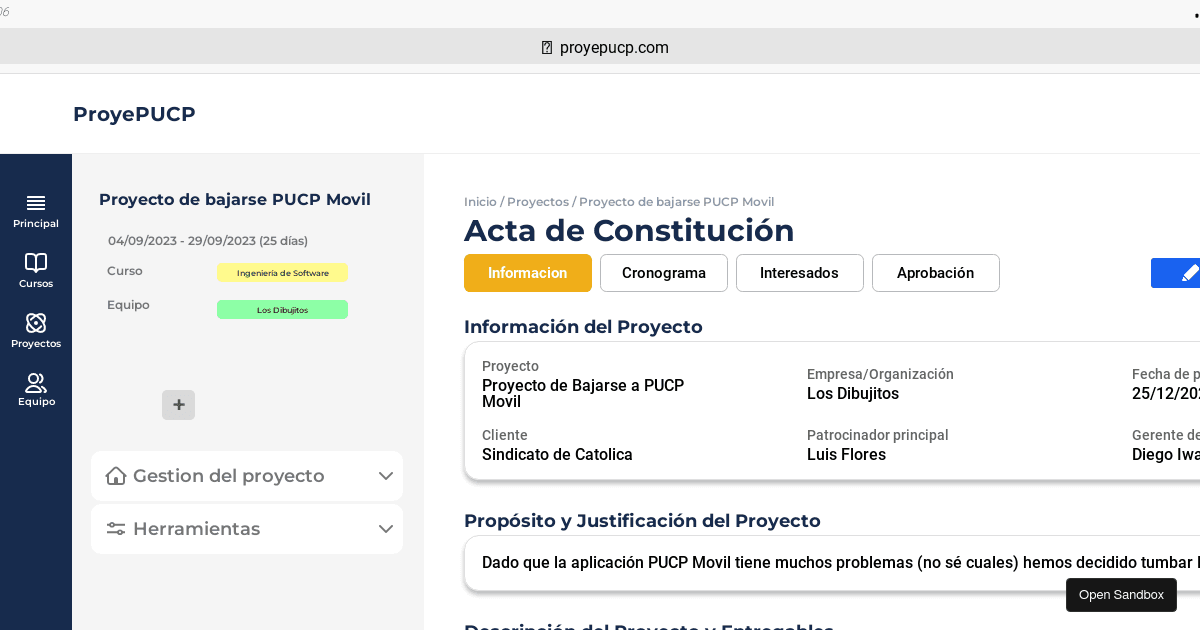Click the sliders icon beside Herramientas
The width and height of the screenshot is (1200, 630).
tap(116, 529)
